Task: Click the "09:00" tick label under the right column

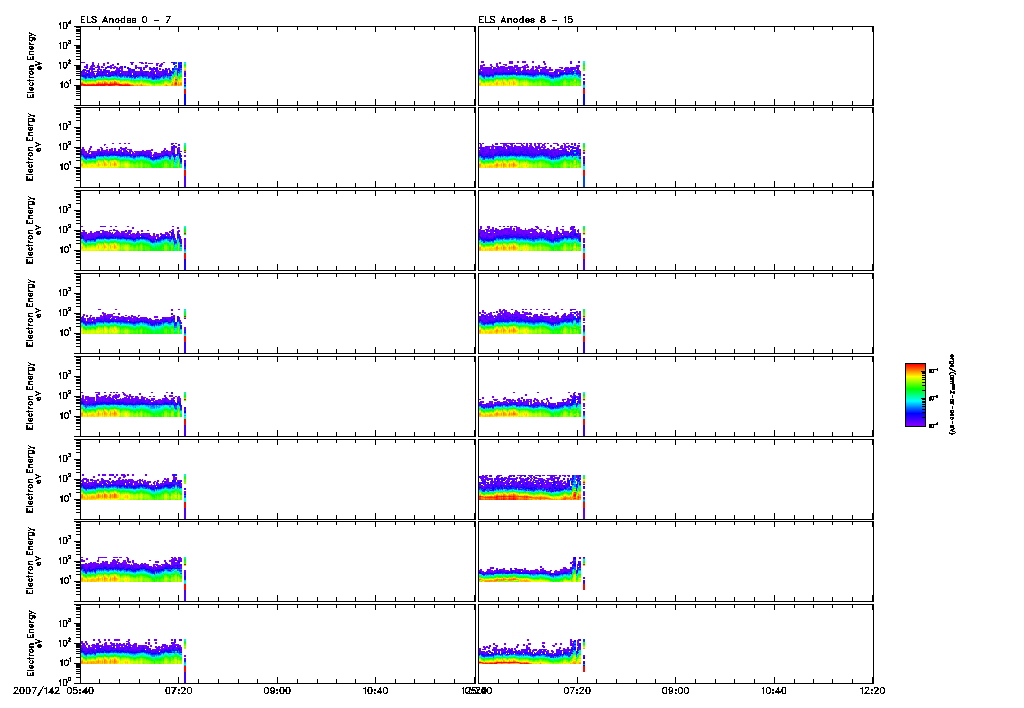Action: click(x=675, y=690)
